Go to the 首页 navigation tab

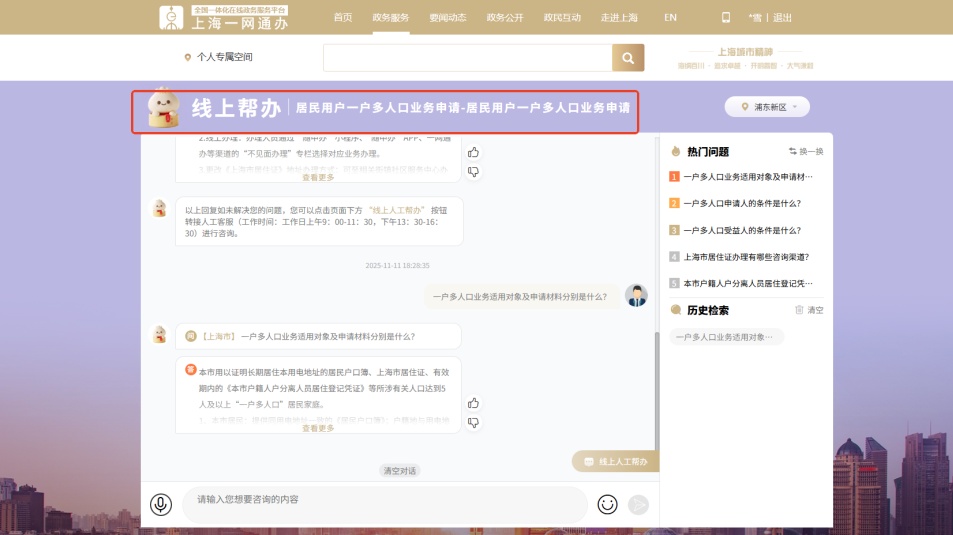pos(343,17)
